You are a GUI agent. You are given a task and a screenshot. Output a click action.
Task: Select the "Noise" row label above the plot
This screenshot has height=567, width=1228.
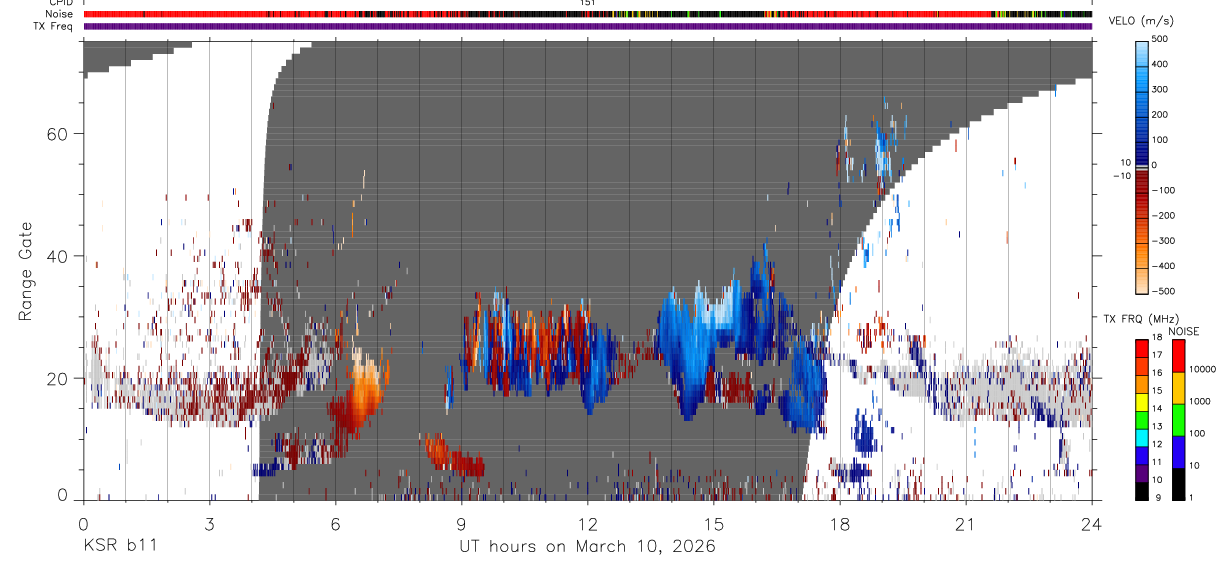61,14
